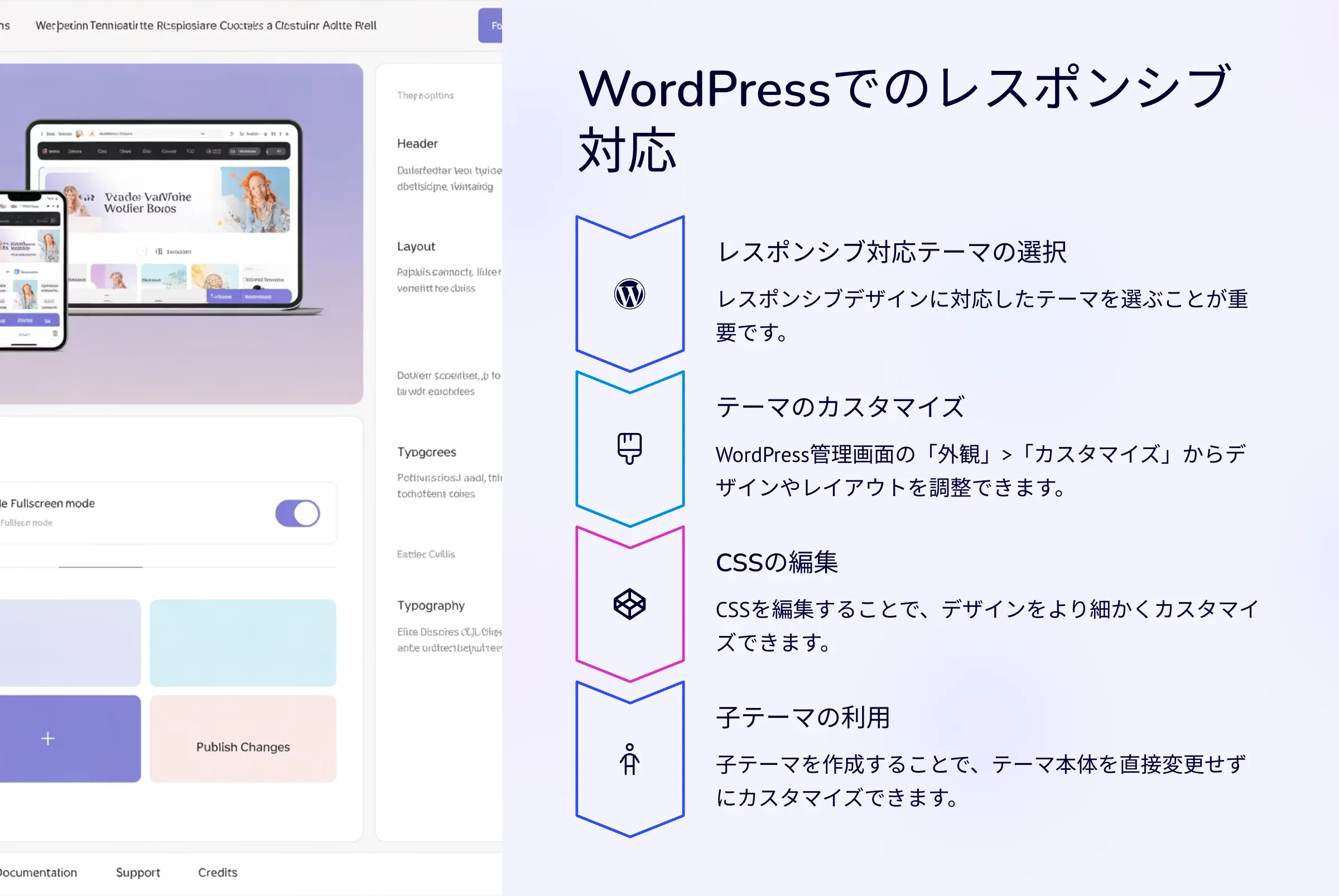Click the child person icon
This screenshot has height=896, width=1339.
[x=629, y=759]
